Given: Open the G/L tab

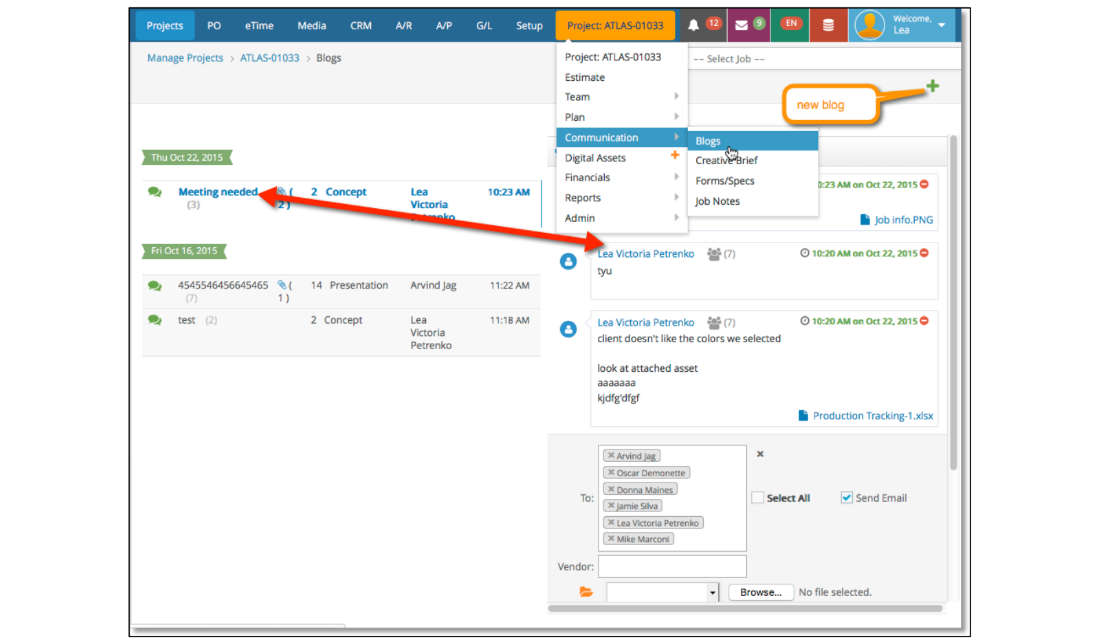Looking at the screenshot, I should [484, 25].
